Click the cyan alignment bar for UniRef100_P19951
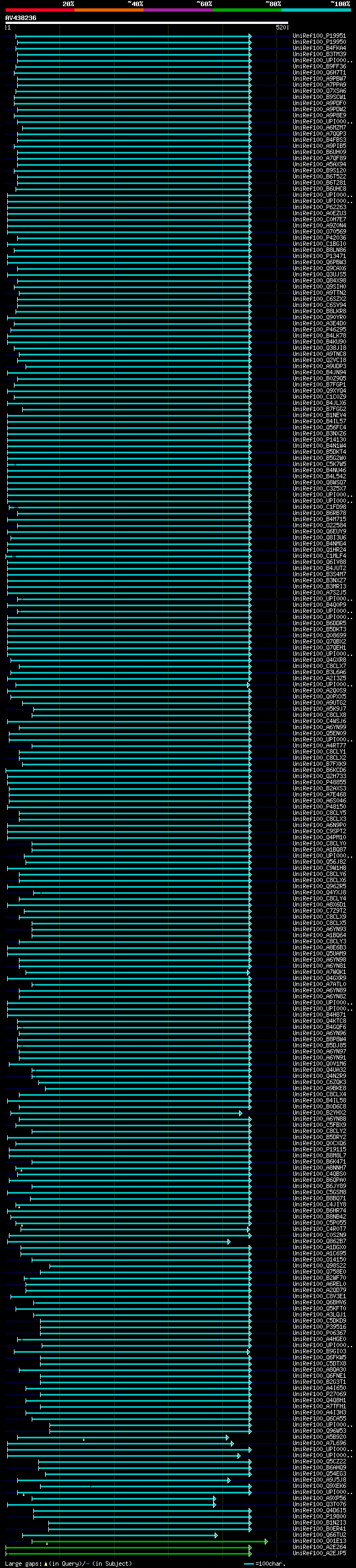 coord(133,36)
